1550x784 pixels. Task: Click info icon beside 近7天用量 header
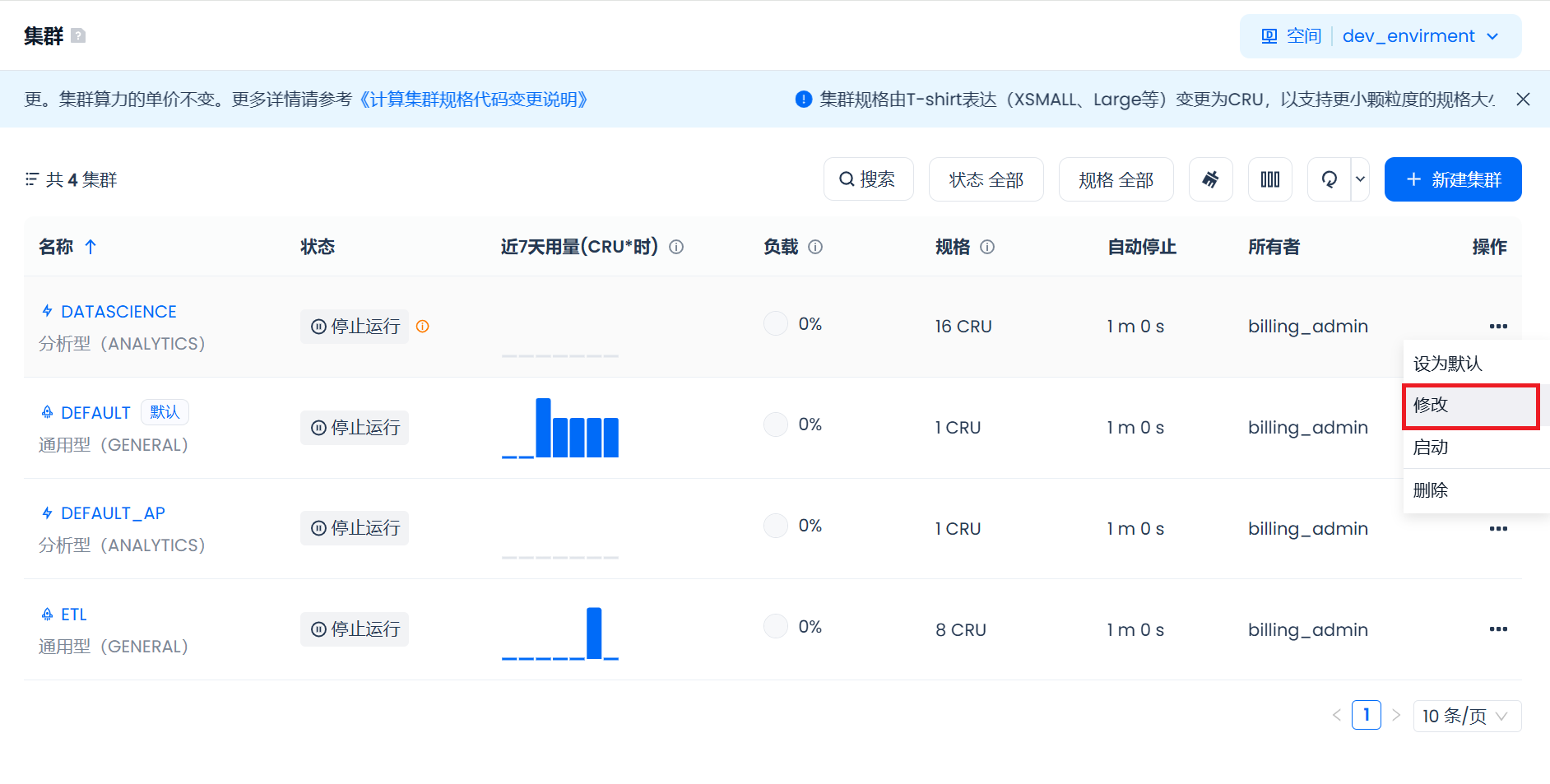[x=676, y=247]
